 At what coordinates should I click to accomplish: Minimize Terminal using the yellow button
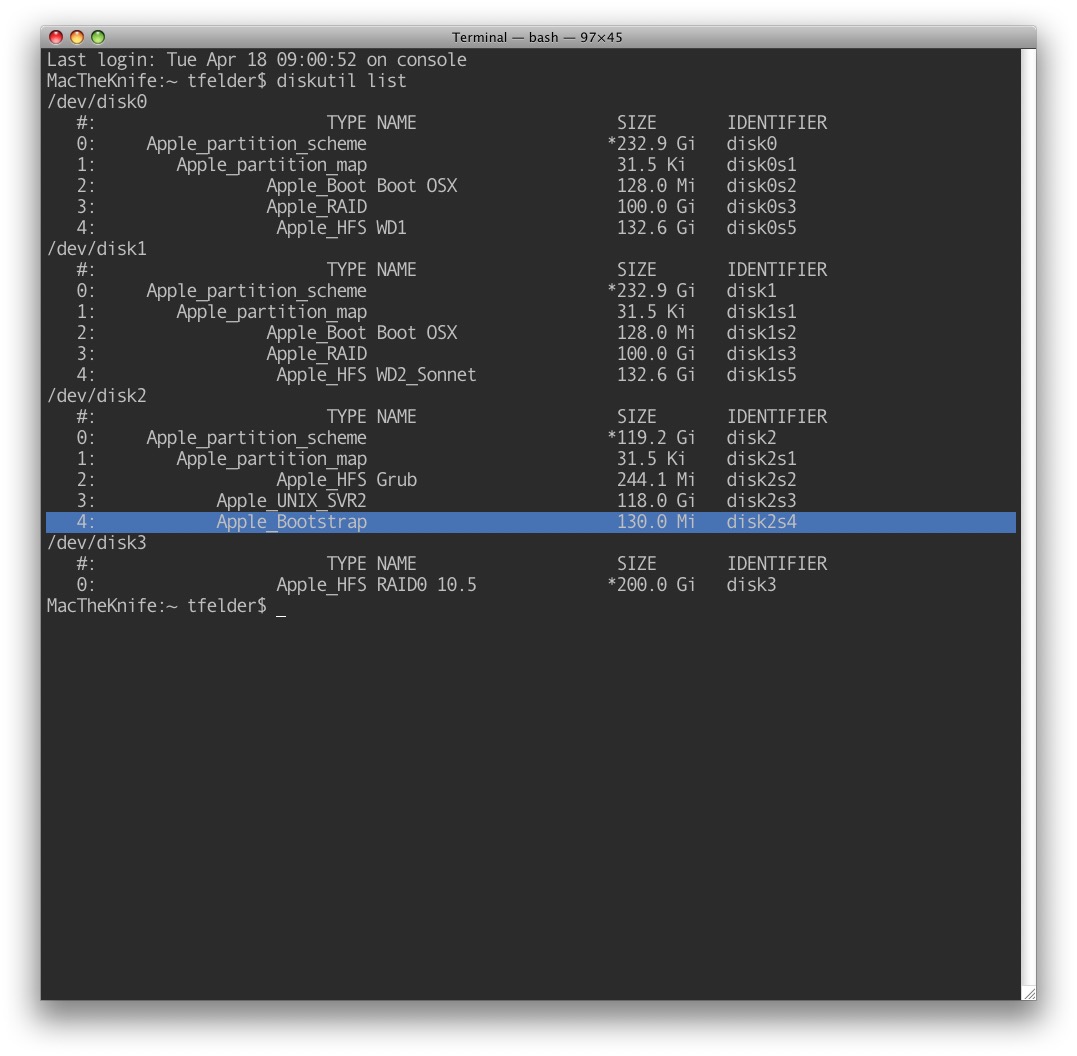coord(77,37)
